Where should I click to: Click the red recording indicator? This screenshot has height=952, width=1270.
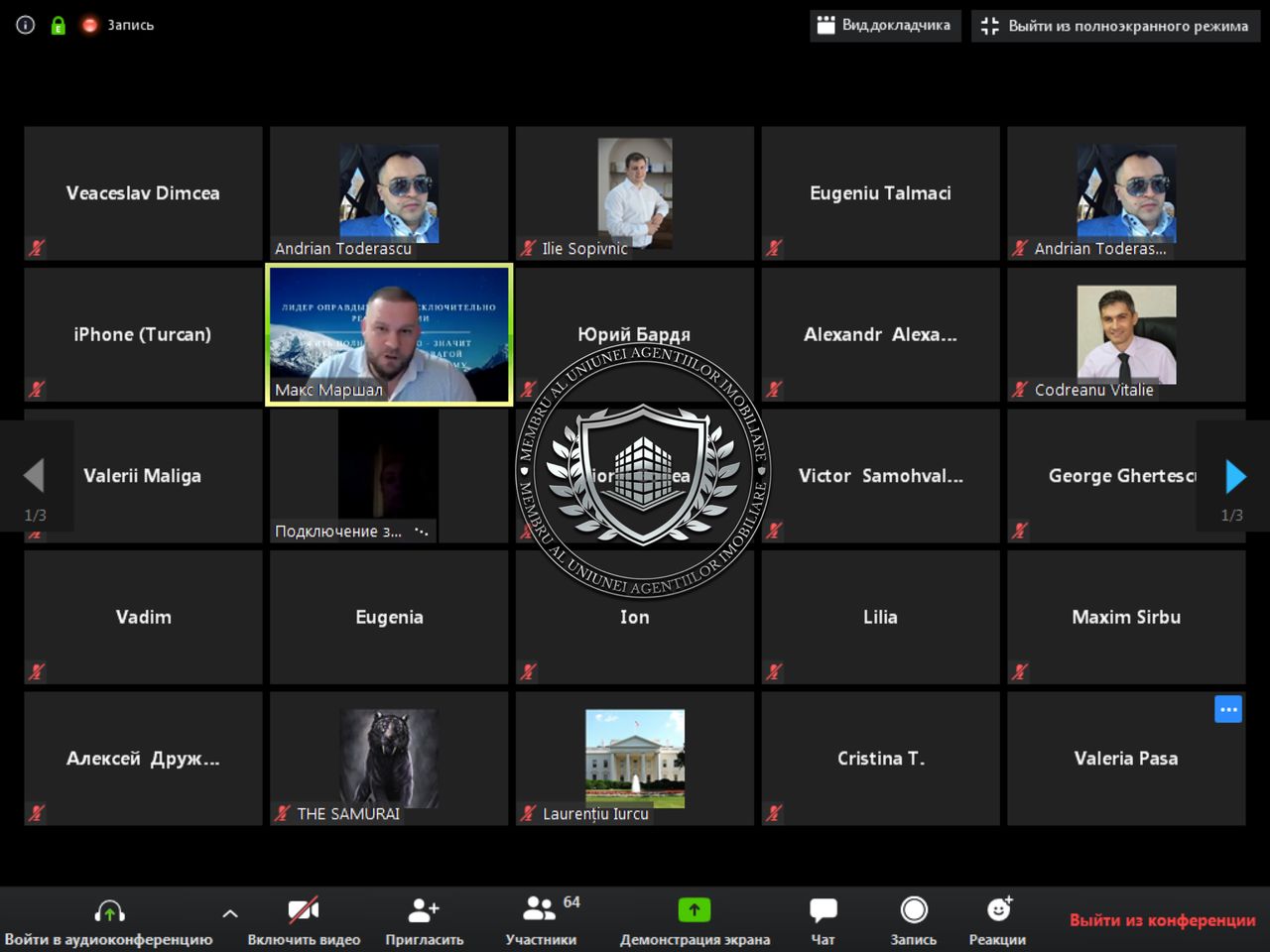coord(89,25)
